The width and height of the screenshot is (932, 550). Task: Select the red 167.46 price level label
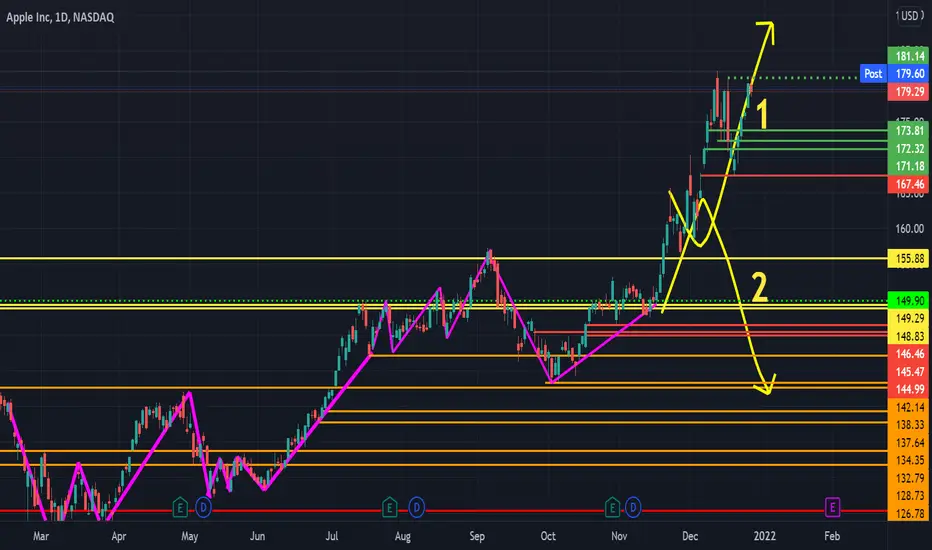(x=909, y=184)
